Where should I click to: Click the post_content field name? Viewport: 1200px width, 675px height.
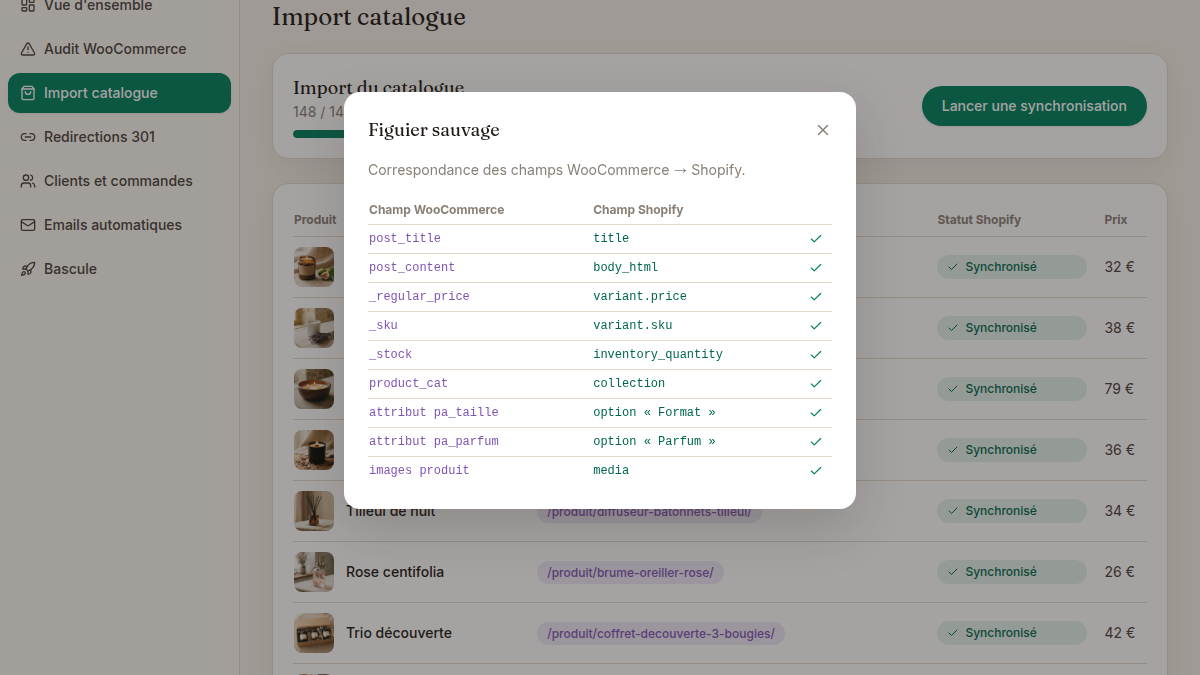(x=412, y=268)
